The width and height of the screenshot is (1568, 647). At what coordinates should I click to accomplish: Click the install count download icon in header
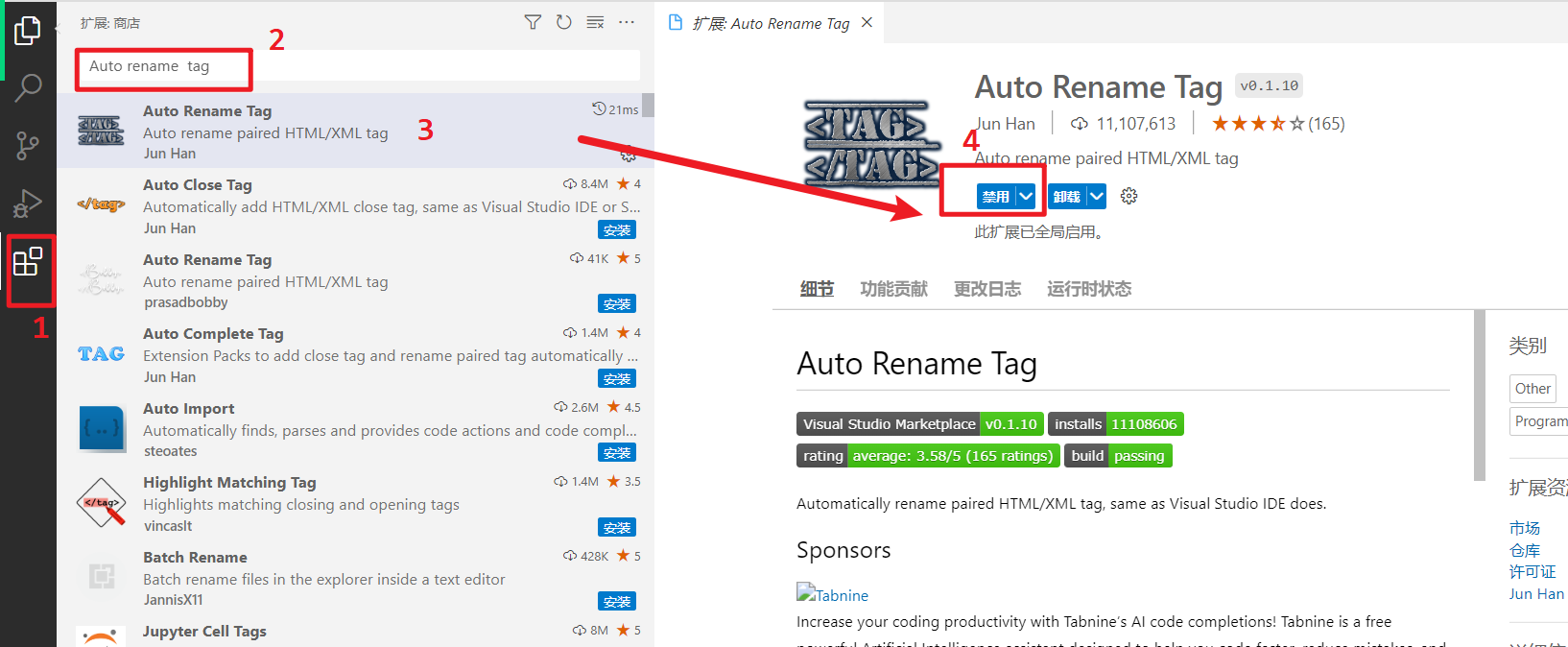(x=1080, y=124)
